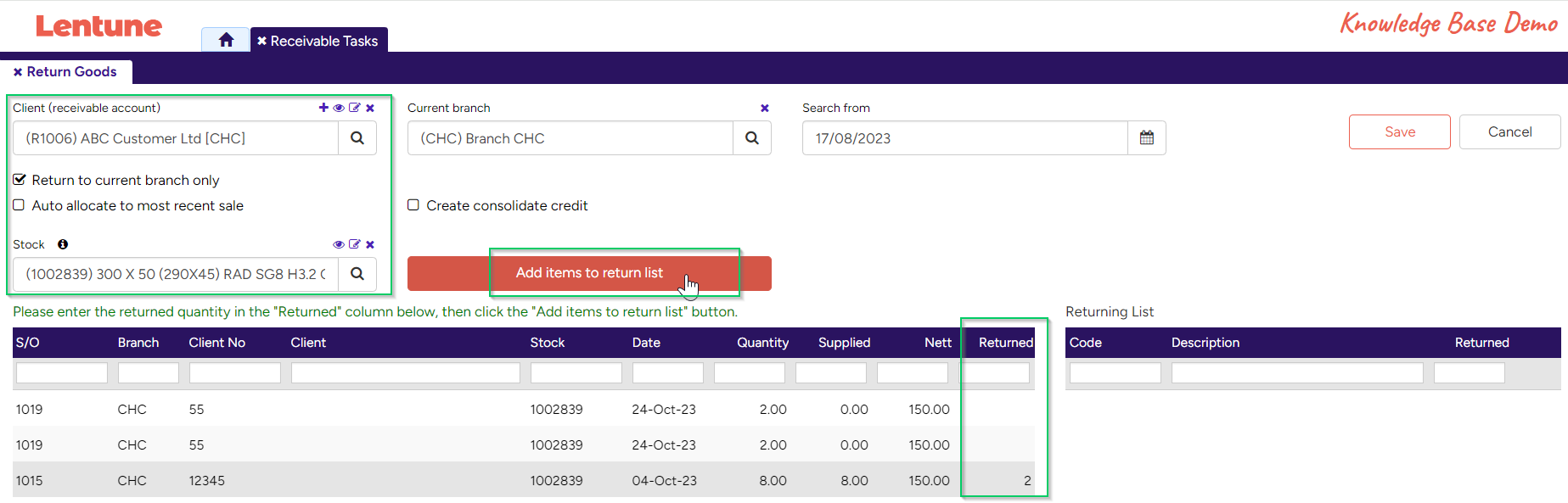
Task: Click the Quantity column filter box
Action: (750, 373)
